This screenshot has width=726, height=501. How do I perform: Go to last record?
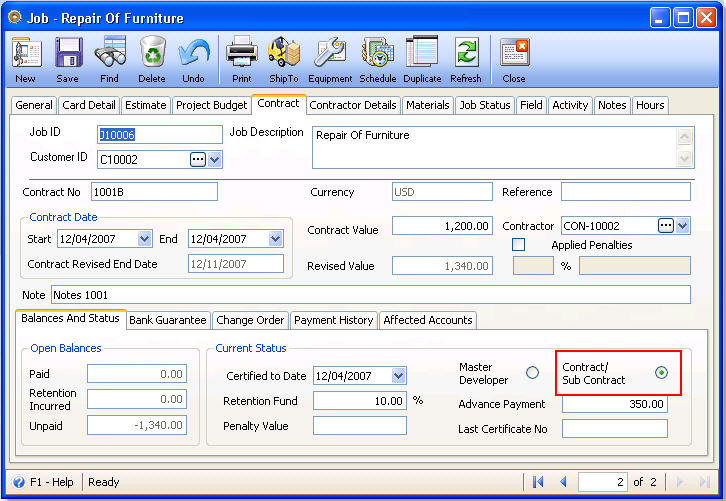[x=705, y=482]
